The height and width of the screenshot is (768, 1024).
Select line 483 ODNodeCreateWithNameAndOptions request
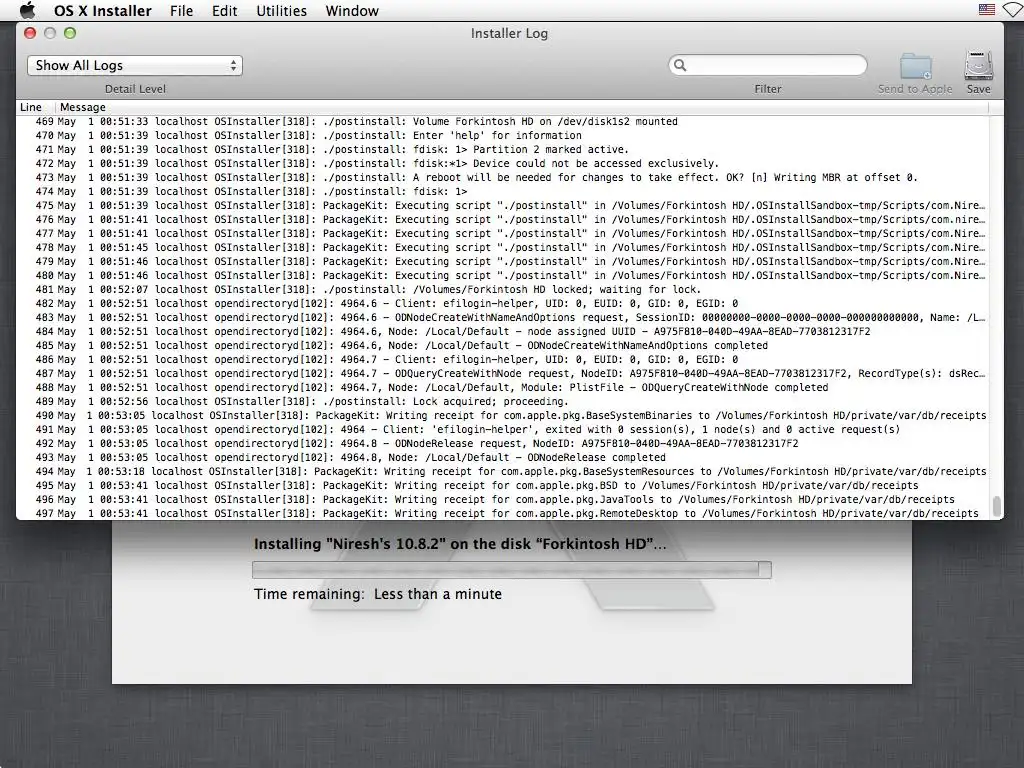pos(503,317)
